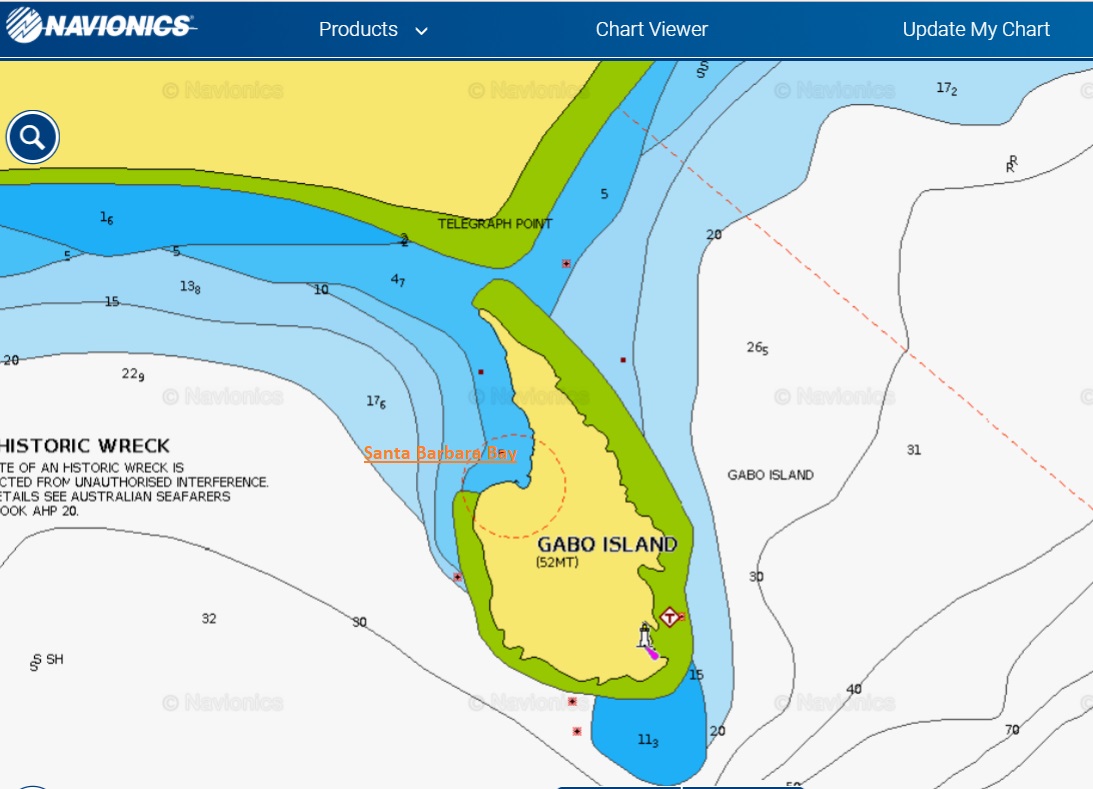
Task: Click the pink light flare by the lighthouse
Action: pos(653,653)
